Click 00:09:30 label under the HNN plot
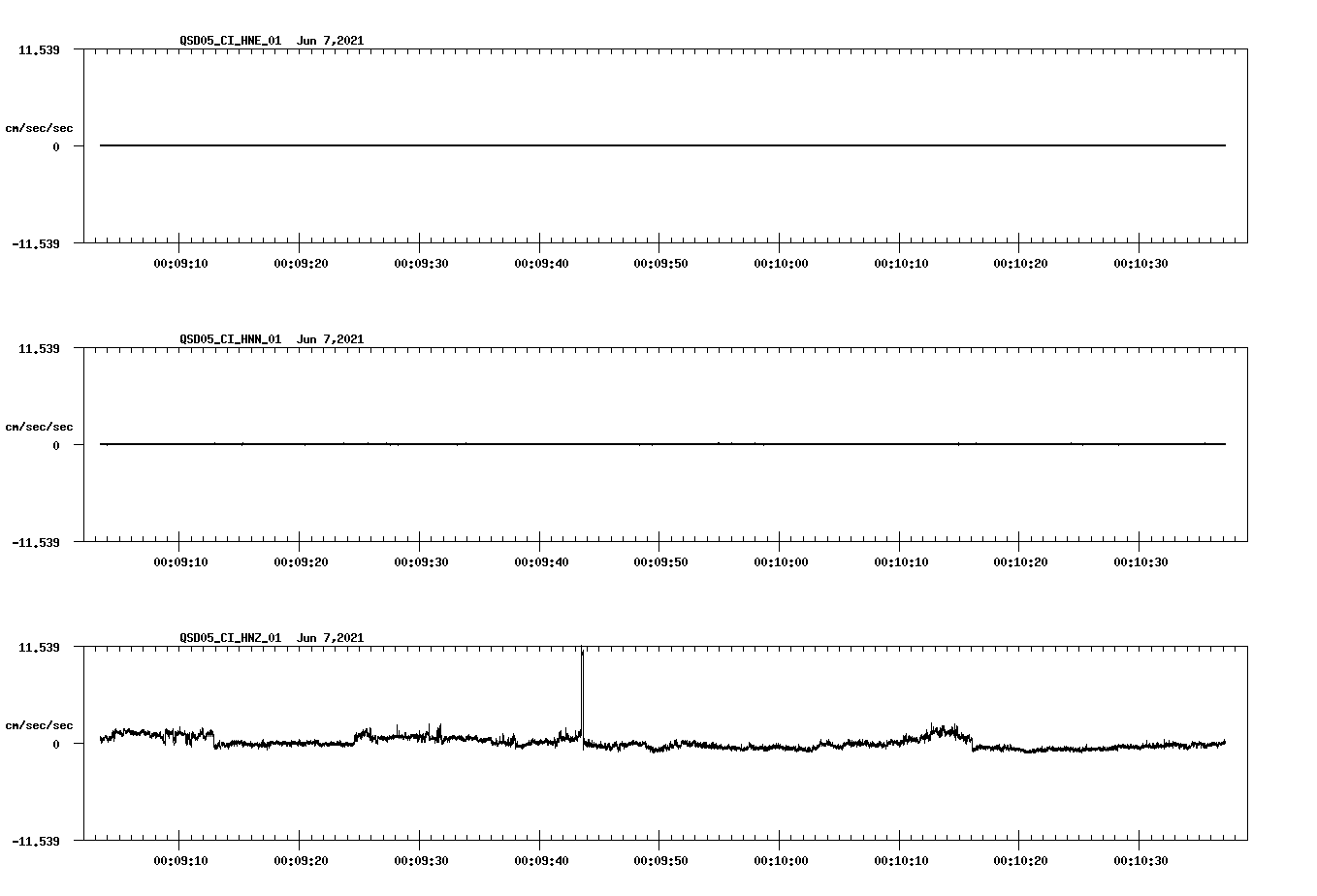Screen dimensions: 1317x896 421,562
